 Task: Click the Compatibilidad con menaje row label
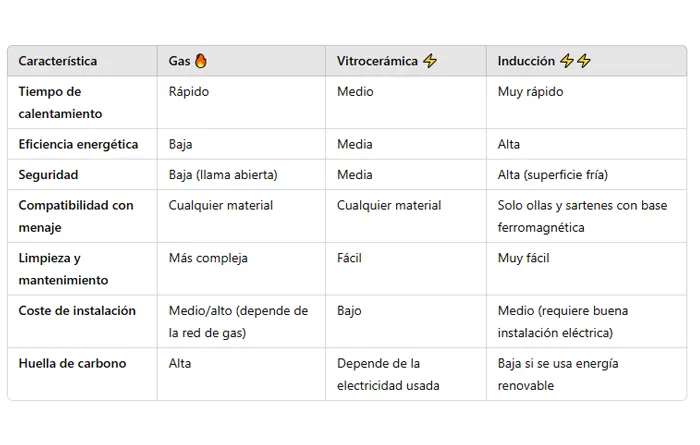pos(75,216)
